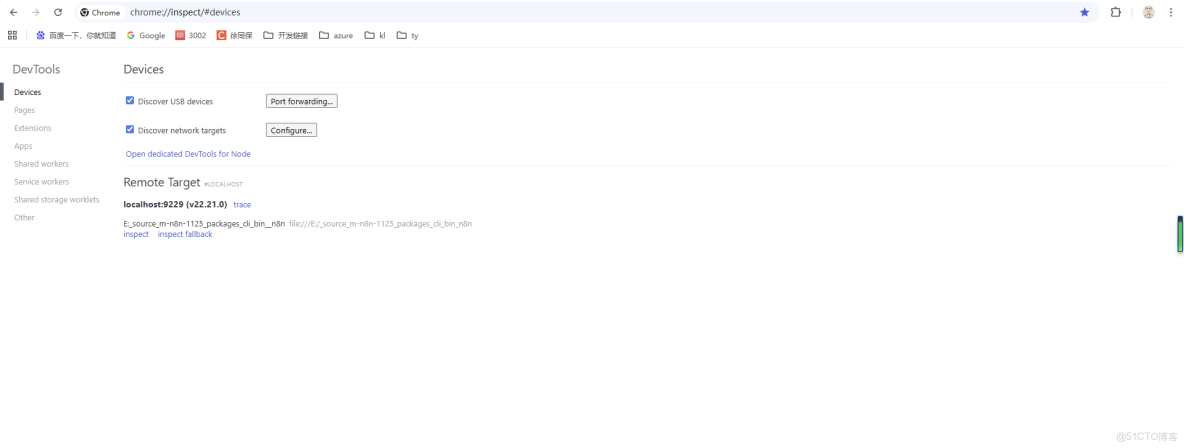Select Devices in the sidebar

point(28,92)
